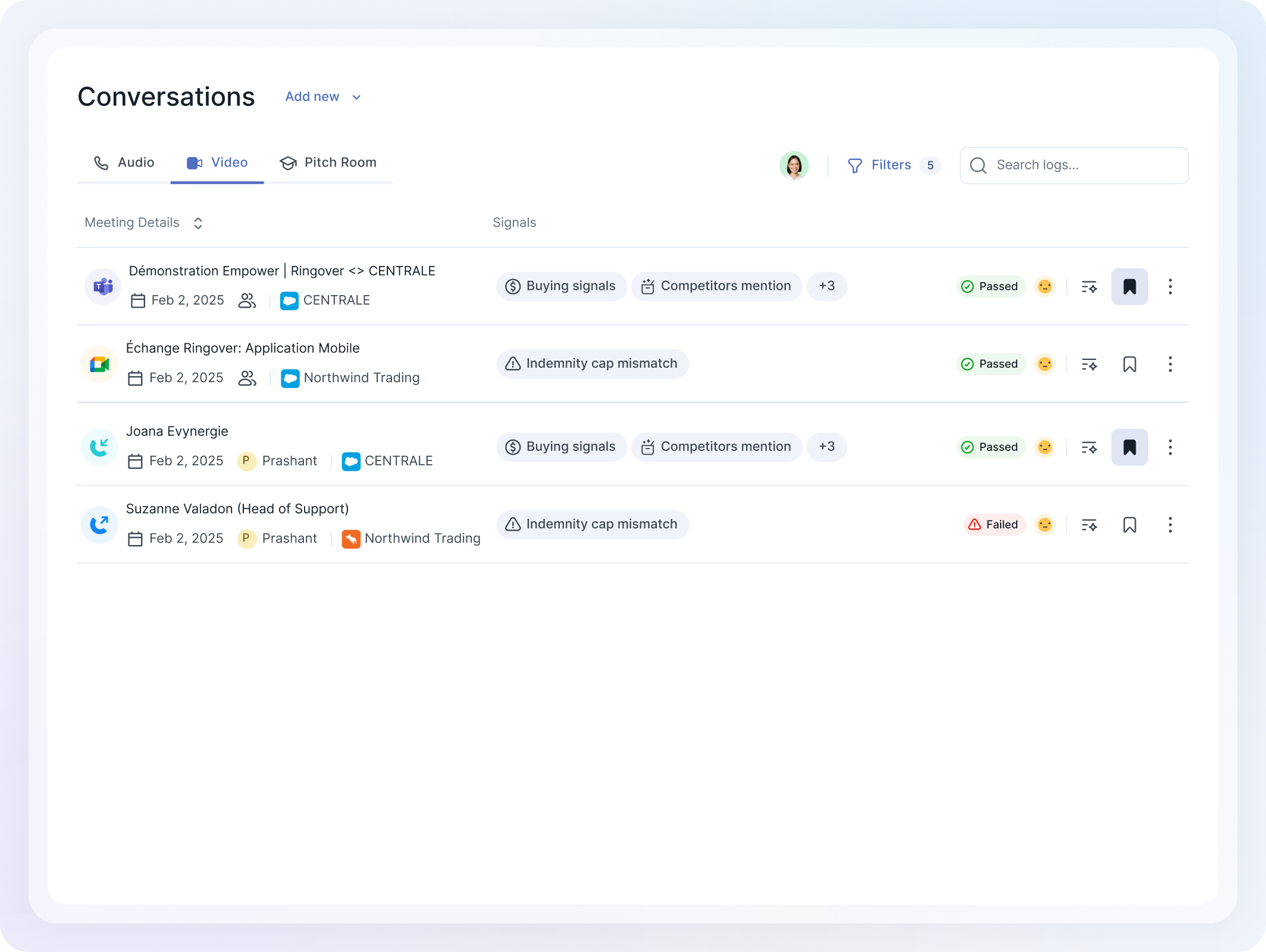Click Salesforce CENTRALE account in Joana Evynergie row

tap(387, 461)
